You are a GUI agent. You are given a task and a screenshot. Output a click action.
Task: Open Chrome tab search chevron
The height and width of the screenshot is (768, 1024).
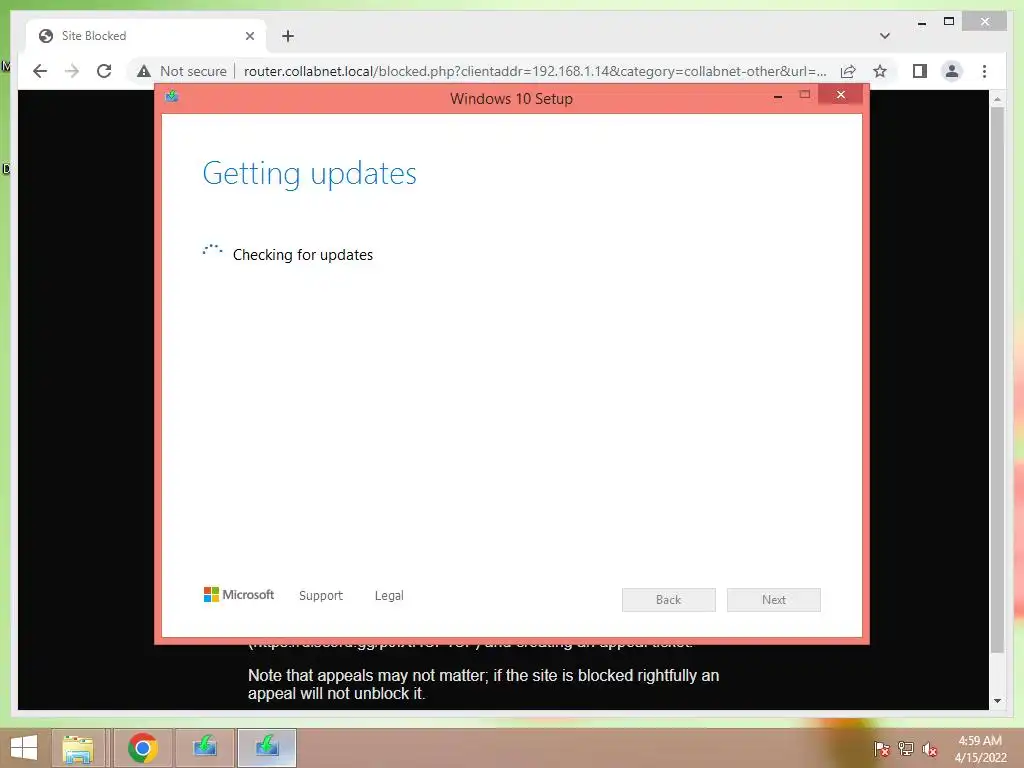884,36
